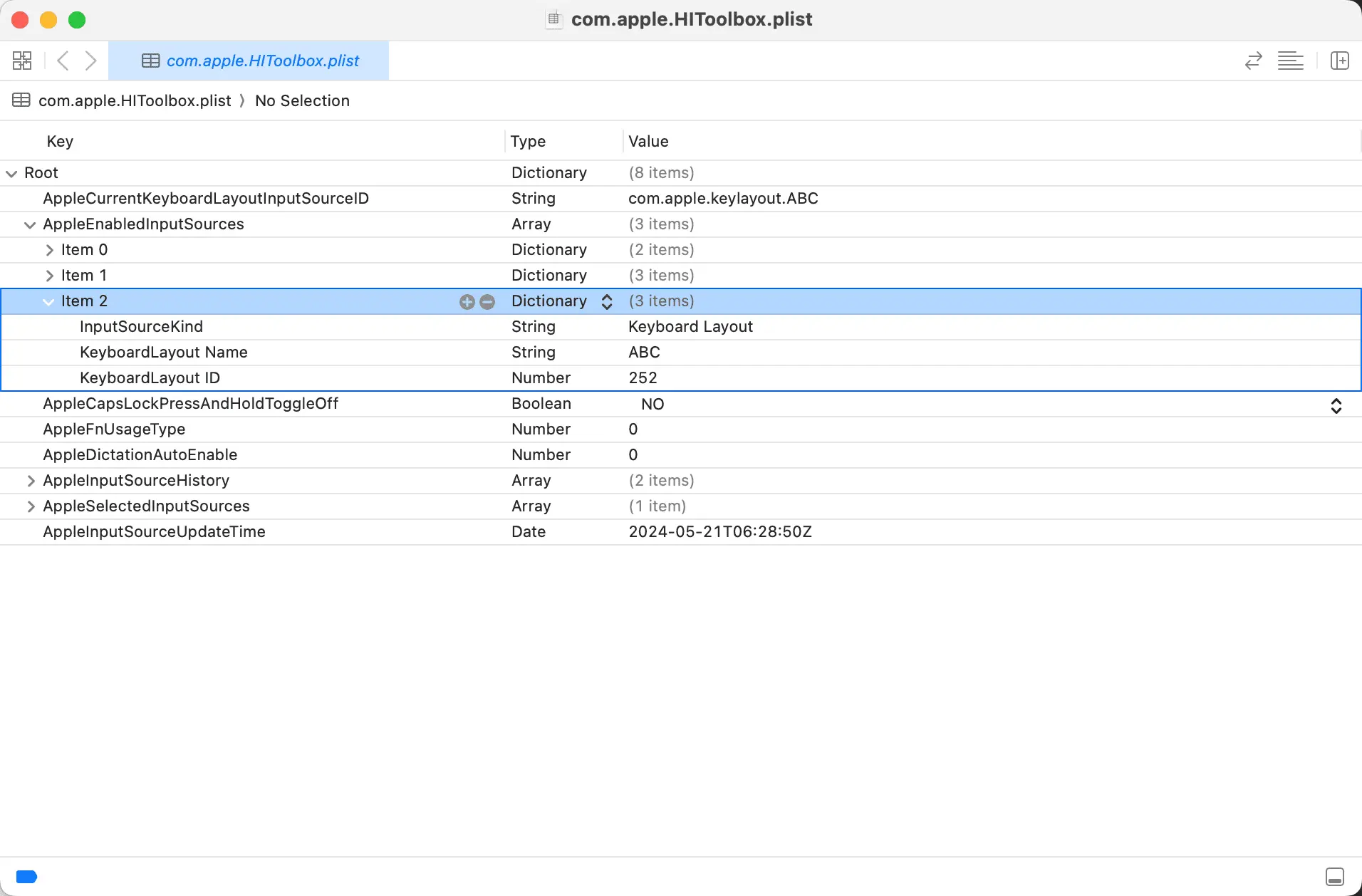Toggle the debug area panel icon
This screenshot has width=1362, height=896.
point(1334,877)
